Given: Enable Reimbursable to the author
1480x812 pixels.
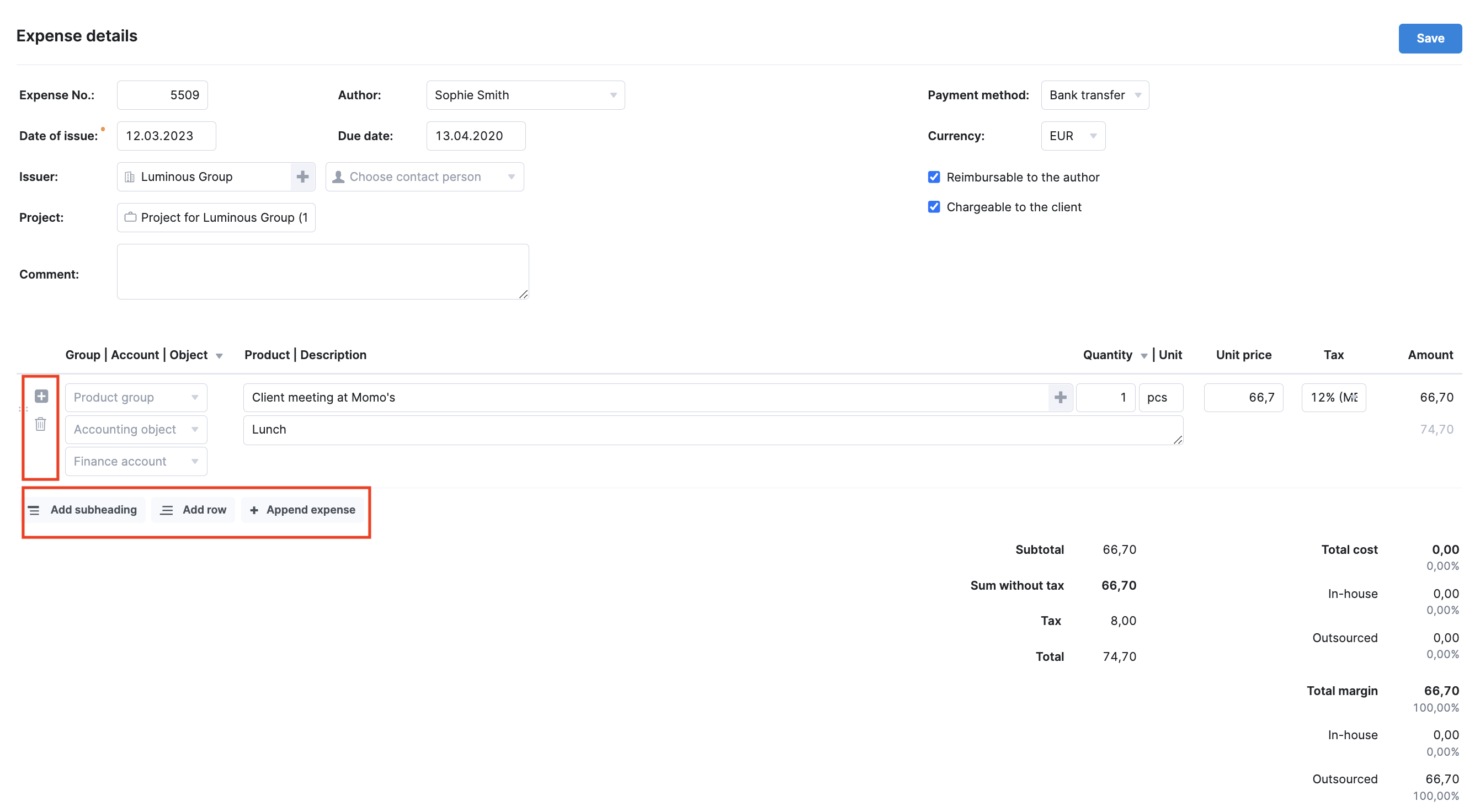Looking at the screenshot, I should pyautogui.click(x=933, y=177).
